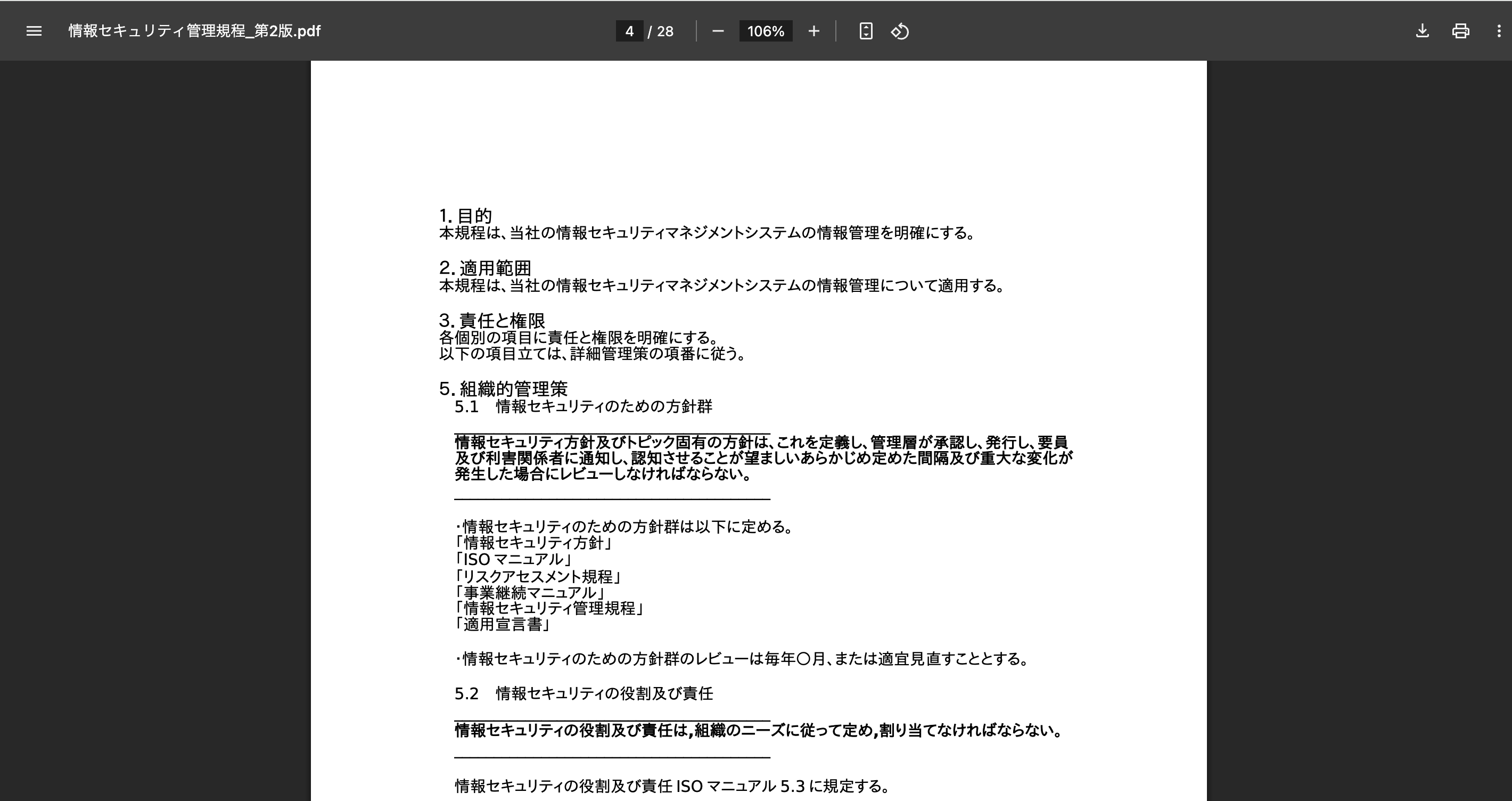Click the heading 3. 責任と権限
The image size is (1512, 801).
[x=492, y=320]
